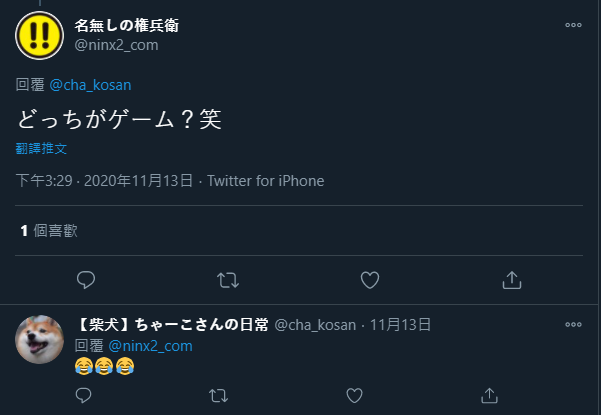The height and width of the screenshot is (415, 601).
Task: Open more options on main tweet
Action: (573, 25)
